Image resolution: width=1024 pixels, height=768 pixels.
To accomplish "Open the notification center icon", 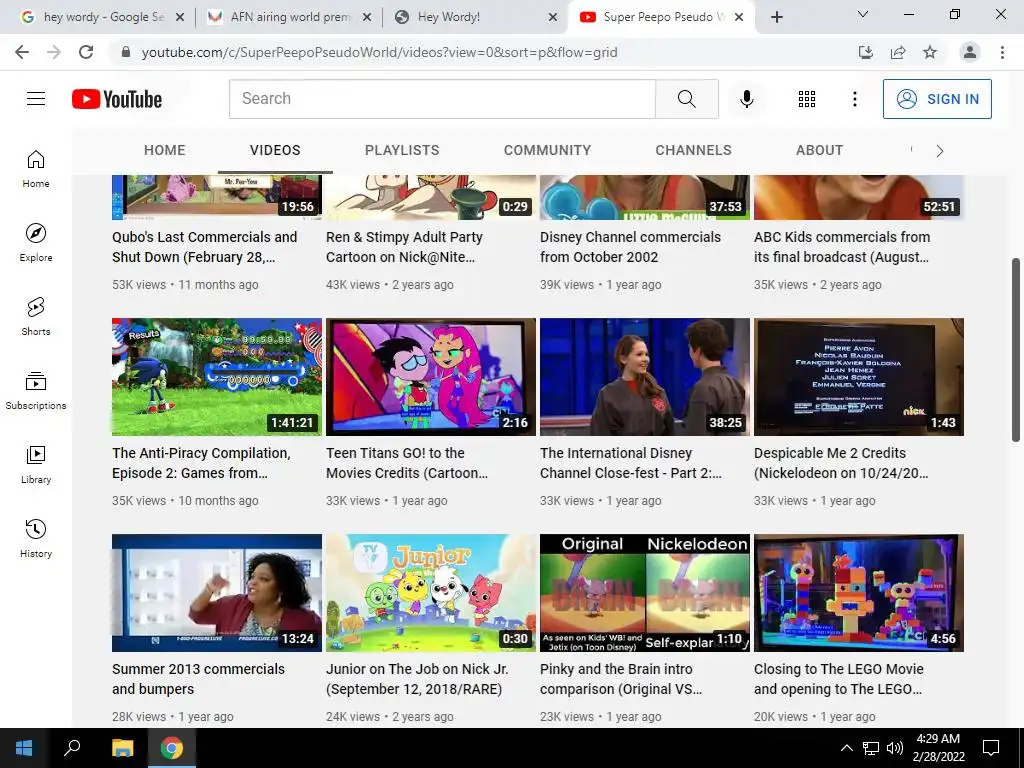I will tap(991, 748).
